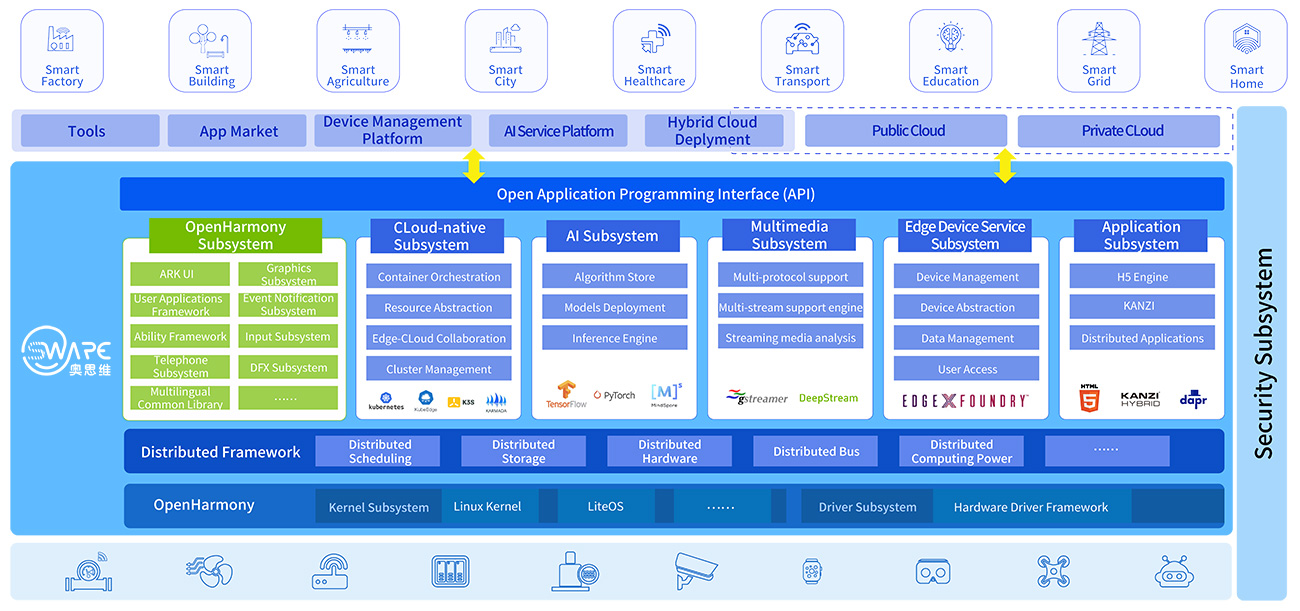Select the security camera device icon

[696, 571]
